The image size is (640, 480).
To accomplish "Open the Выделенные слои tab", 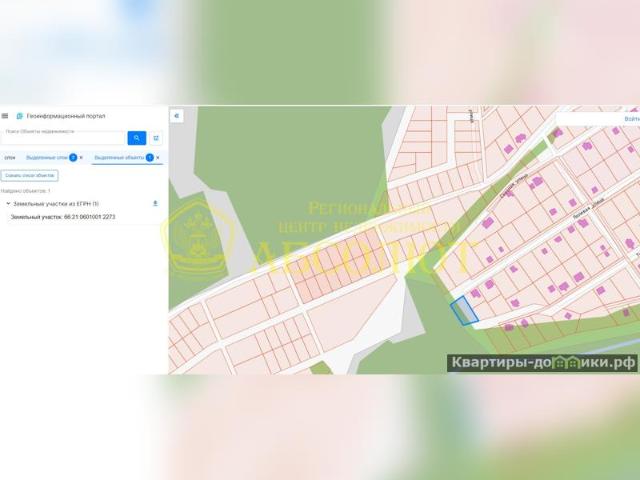I will [x=47, y=158].
